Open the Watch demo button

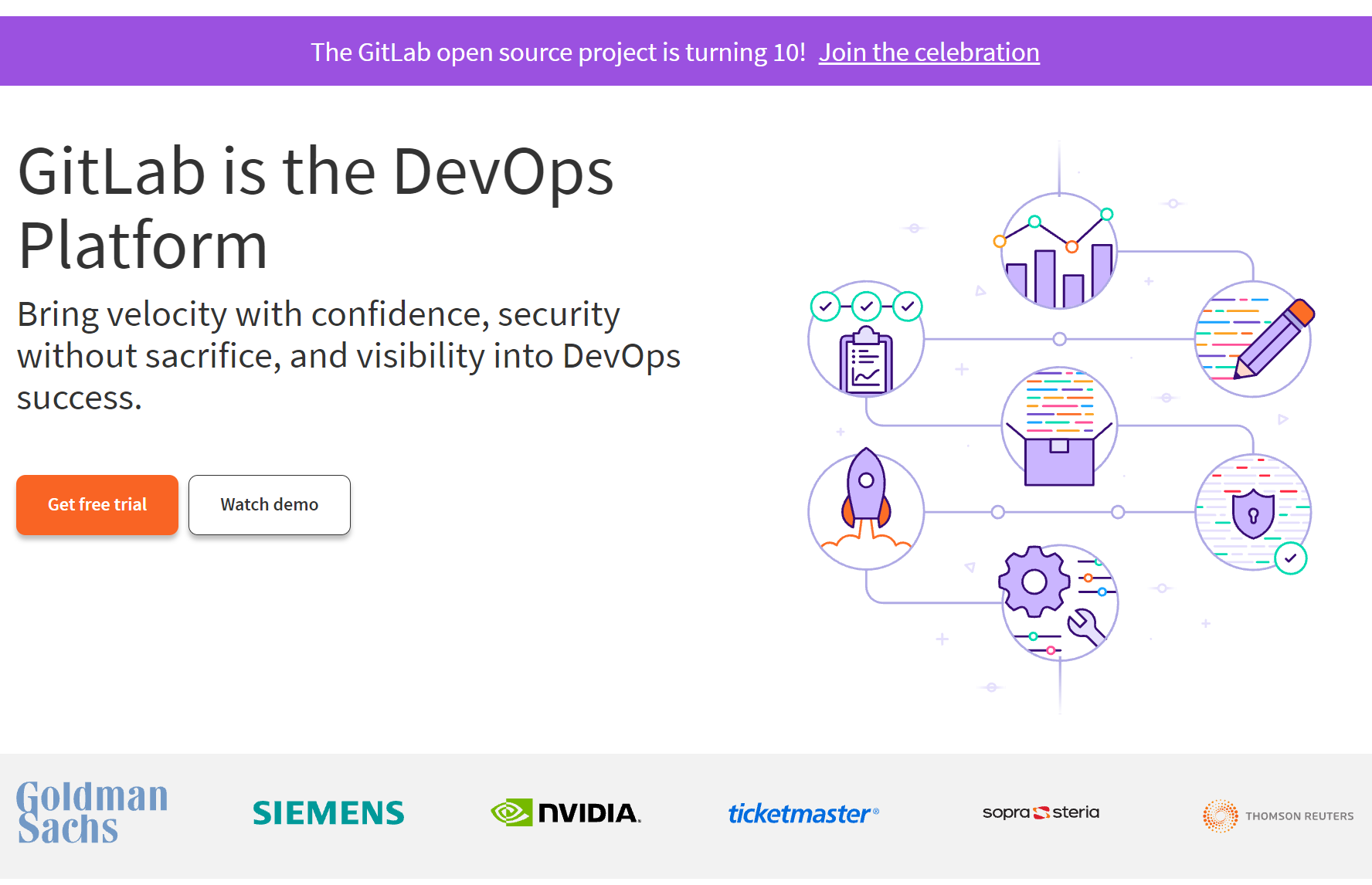click(x=270, y=504)
